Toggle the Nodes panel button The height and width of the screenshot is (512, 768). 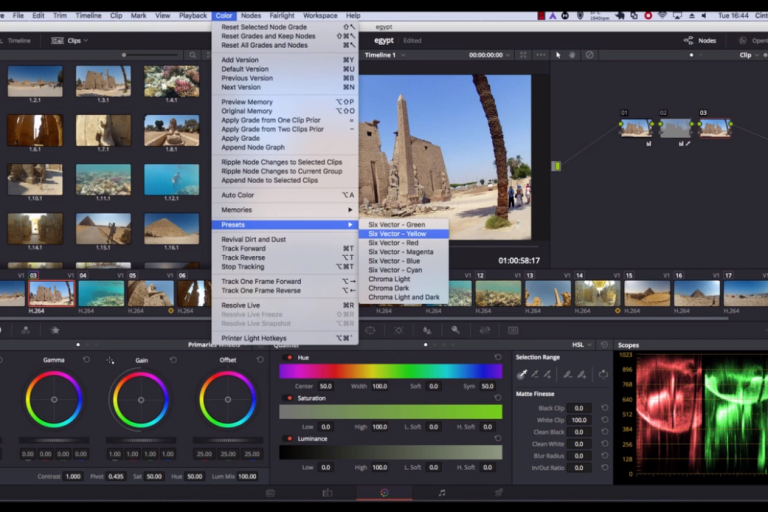point(700,41)
